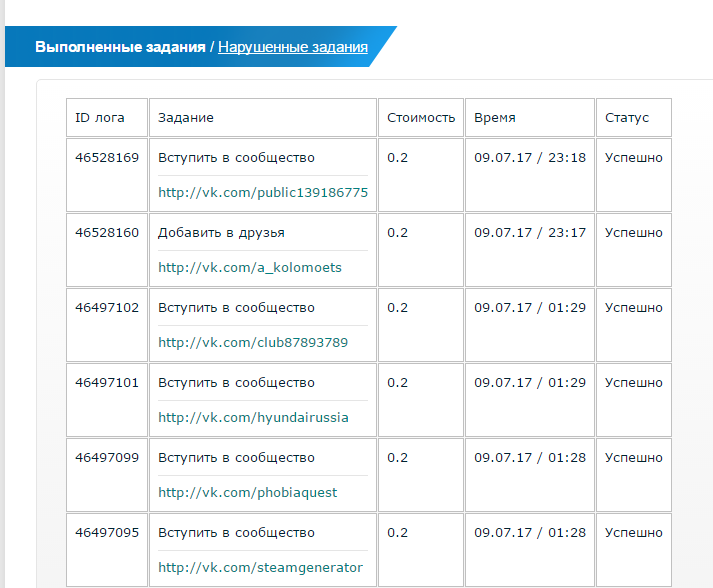This screenshot has height=588, width=713.
Task: Click the 09.07.17 / 23:18 time cell
Action: [x=530, y=175]
